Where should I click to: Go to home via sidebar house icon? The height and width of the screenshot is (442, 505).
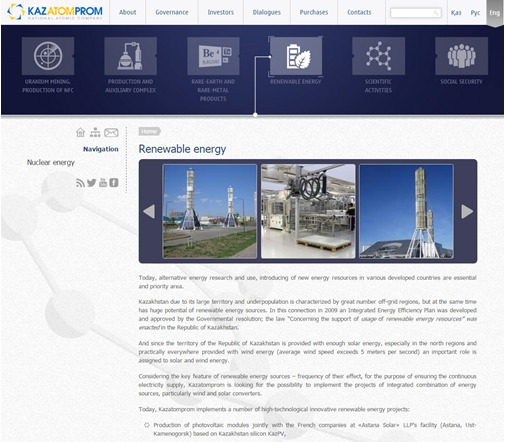coord(80,132)
